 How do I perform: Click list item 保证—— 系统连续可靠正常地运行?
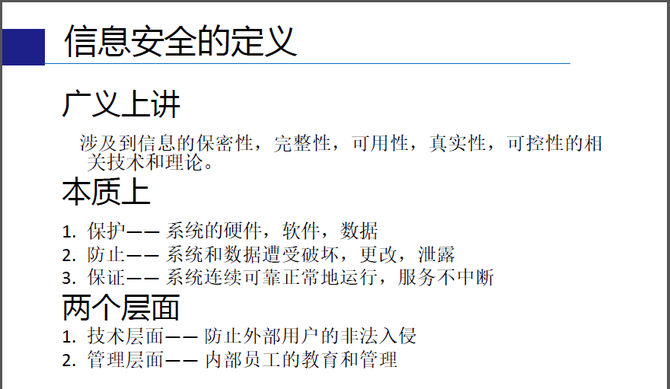(x=278, y=277)
